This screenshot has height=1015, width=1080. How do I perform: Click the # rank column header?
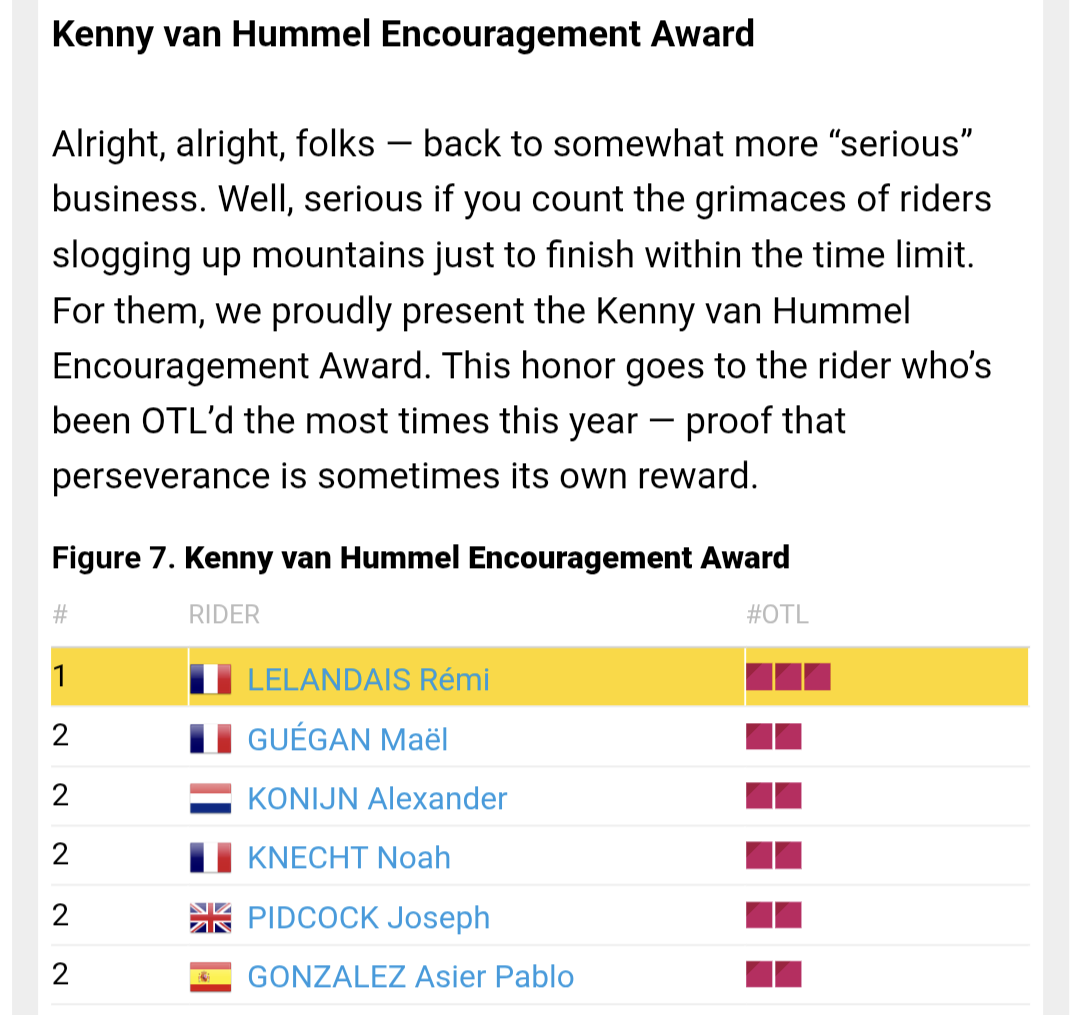click(59, 615)
